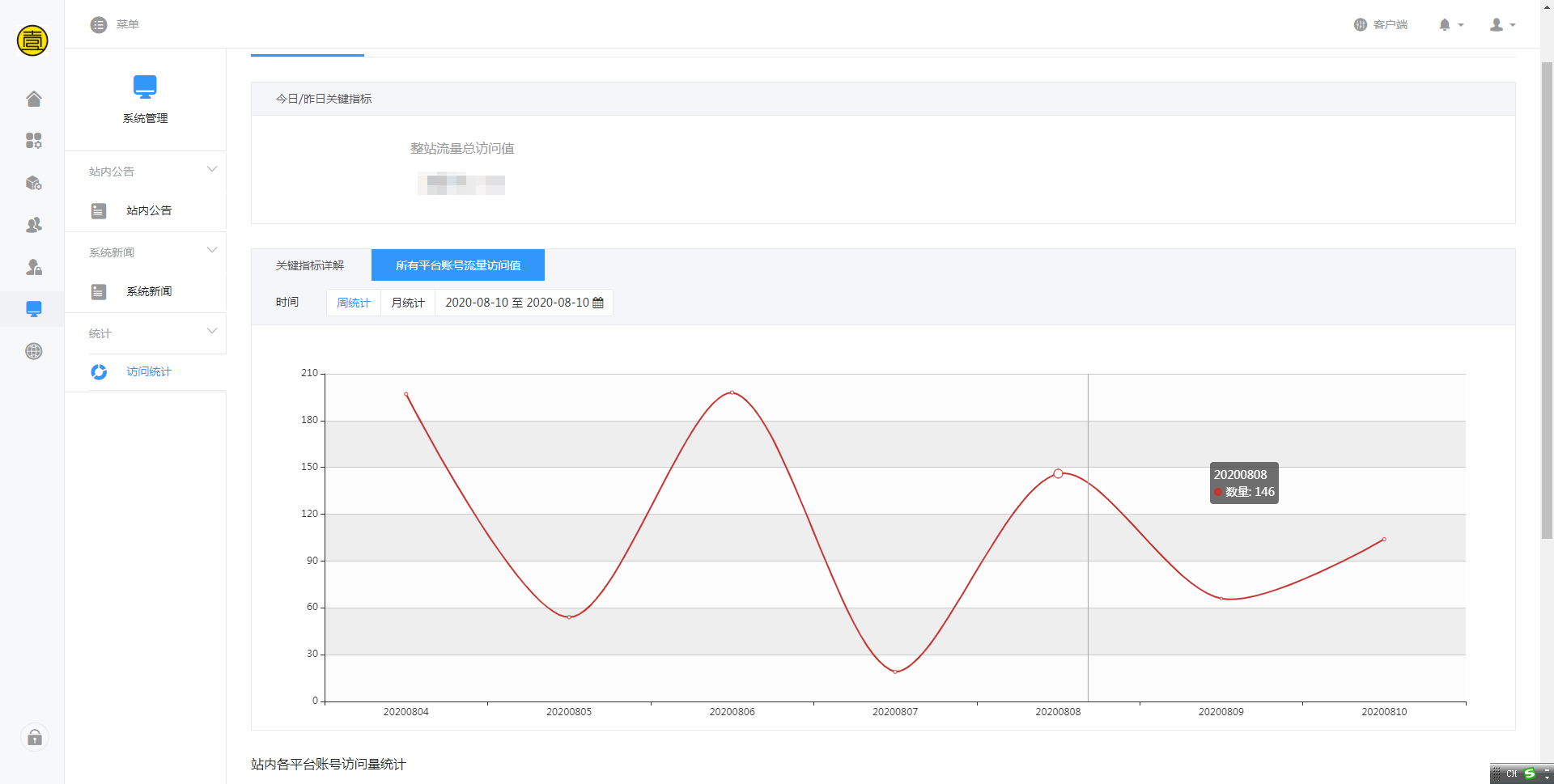Open the 客户端 link in header
Viewport: 1554px width, 784px height.
[1381, 25]
